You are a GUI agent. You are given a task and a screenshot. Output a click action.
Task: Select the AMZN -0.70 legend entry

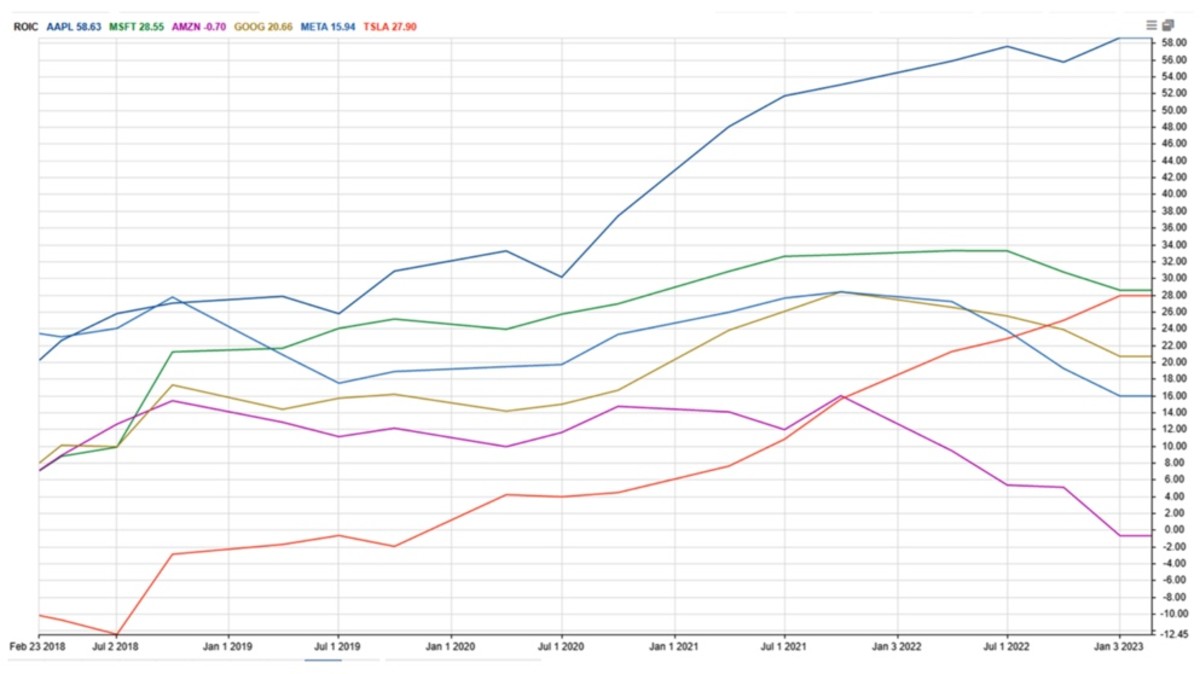click(198, 26)
